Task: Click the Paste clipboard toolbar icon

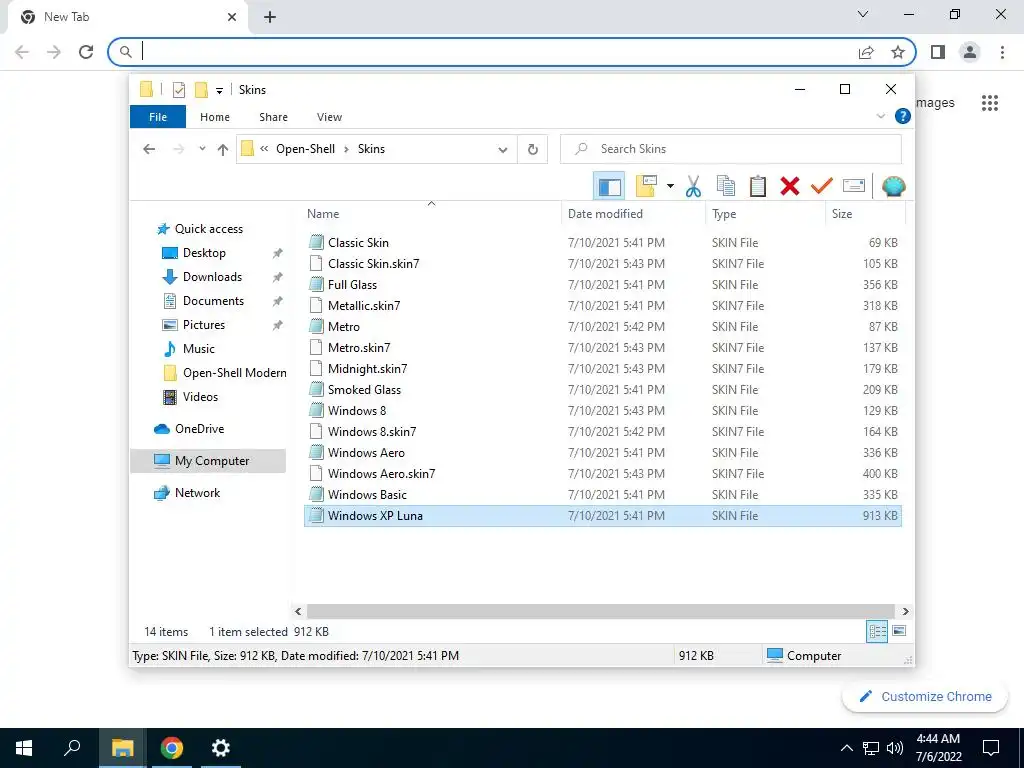Action: (758, 187)
